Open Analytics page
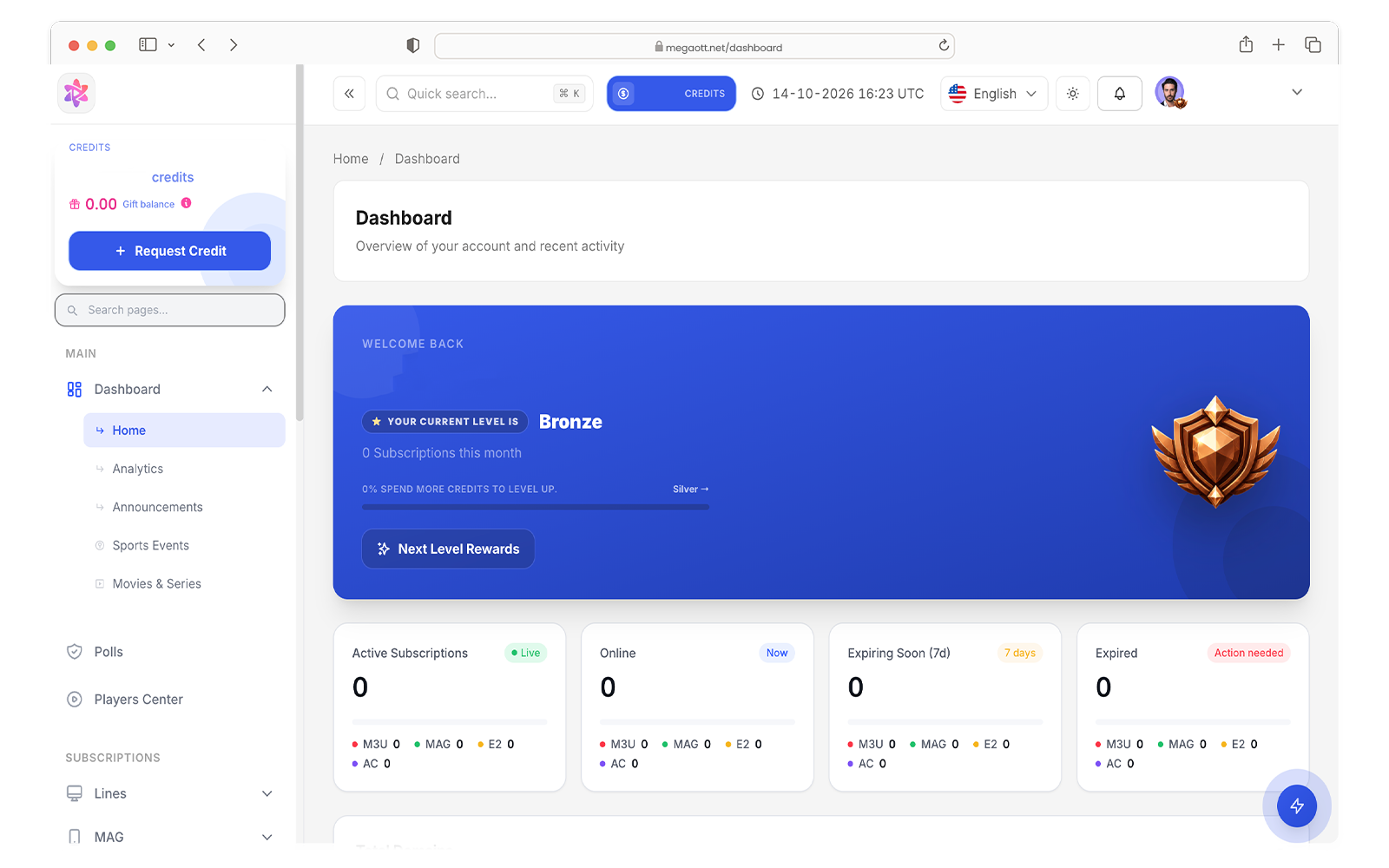Viewport: 1389px width, 868px height. pyautogui.click(x=138, y=469)
